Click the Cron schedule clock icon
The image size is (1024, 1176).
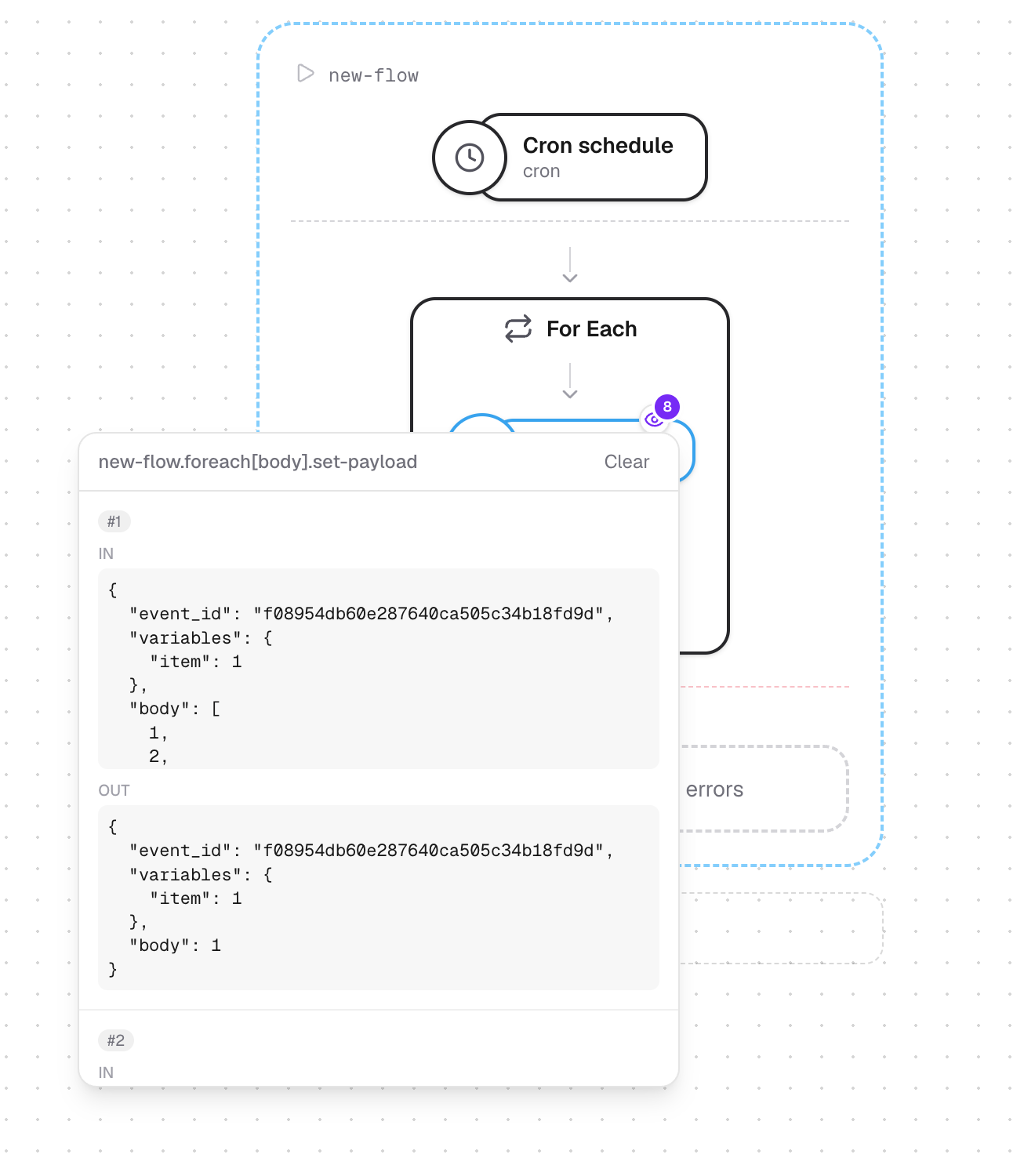[470, 158]
